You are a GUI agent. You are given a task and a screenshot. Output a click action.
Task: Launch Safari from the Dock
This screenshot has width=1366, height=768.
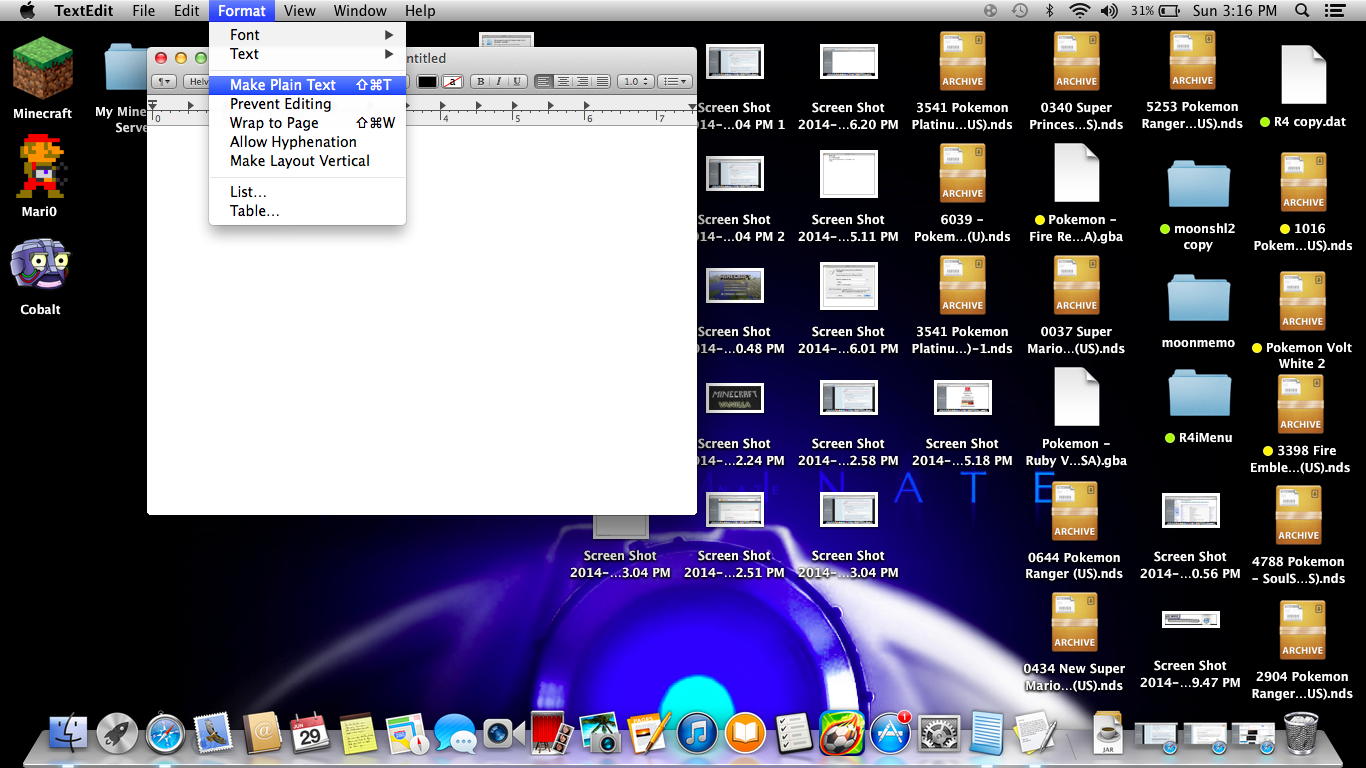pos(165,734)
